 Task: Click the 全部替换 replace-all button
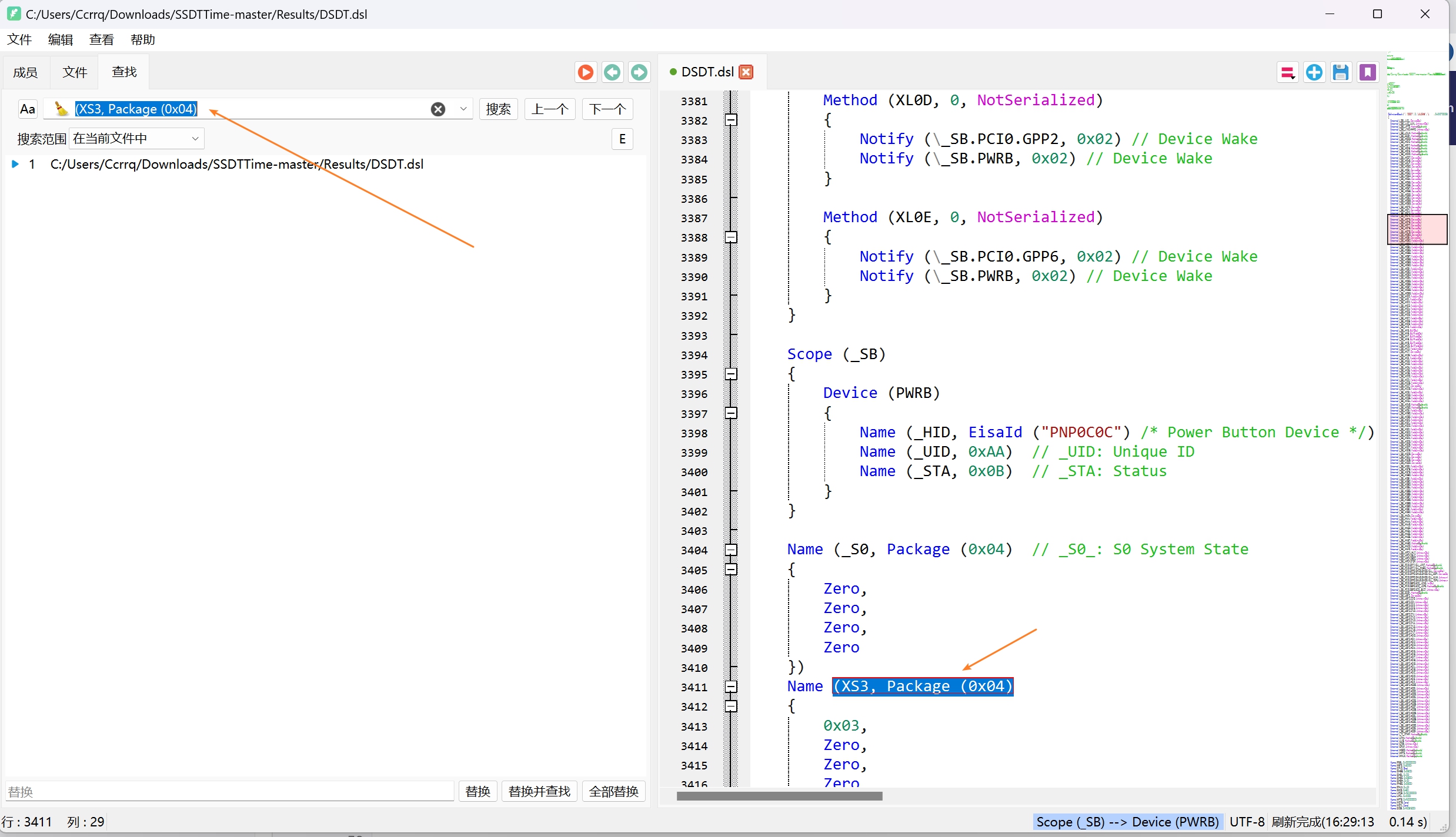point(613,792)
